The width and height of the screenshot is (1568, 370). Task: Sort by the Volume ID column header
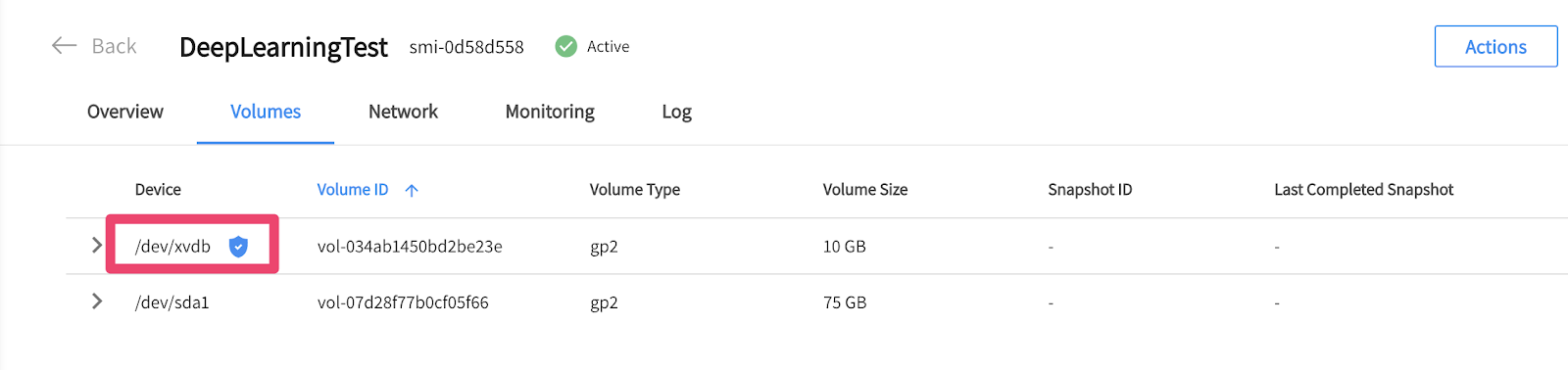coord(353,190)
